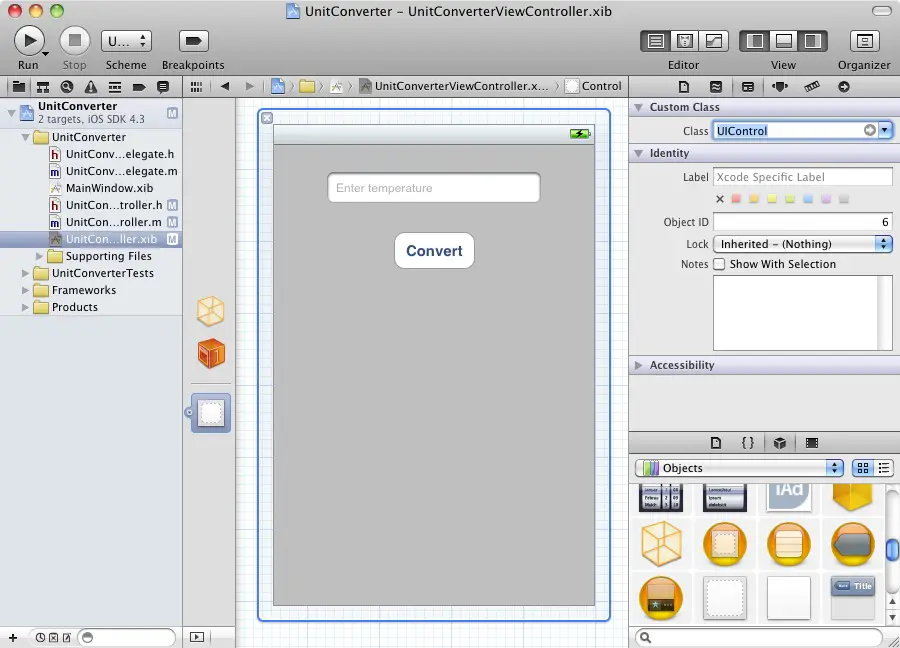Select MainWindow.xib in the project navigator
This screenshot has height=648, width=900.
point(108,188)
